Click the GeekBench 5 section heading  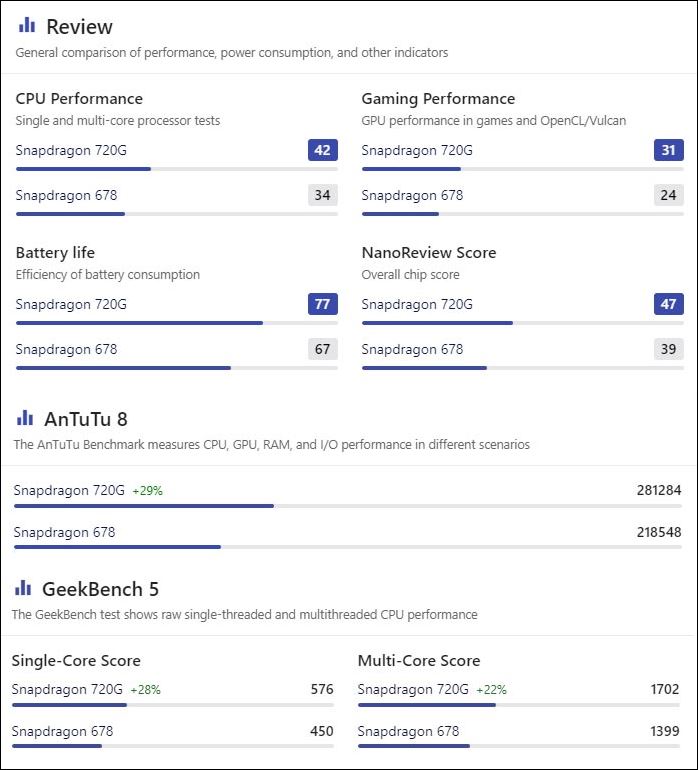coord(100,589)
